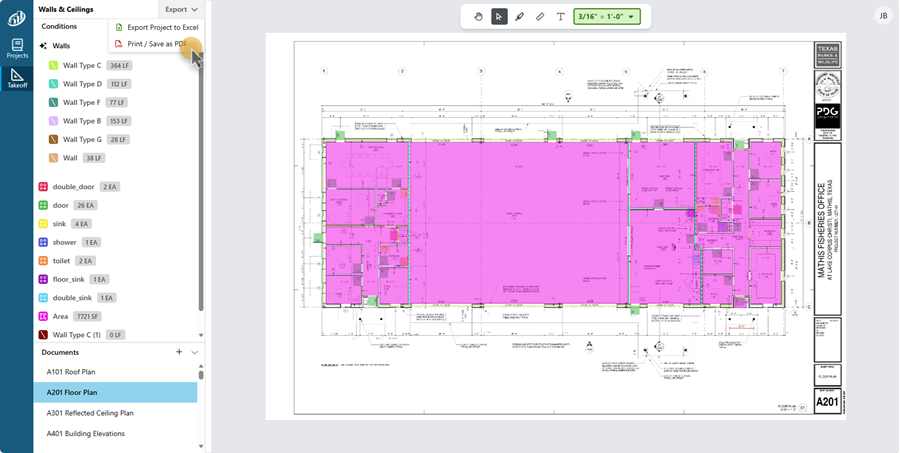900x453 pixels.
Task: Add a new document with plus icon
Action: (179, 352)
